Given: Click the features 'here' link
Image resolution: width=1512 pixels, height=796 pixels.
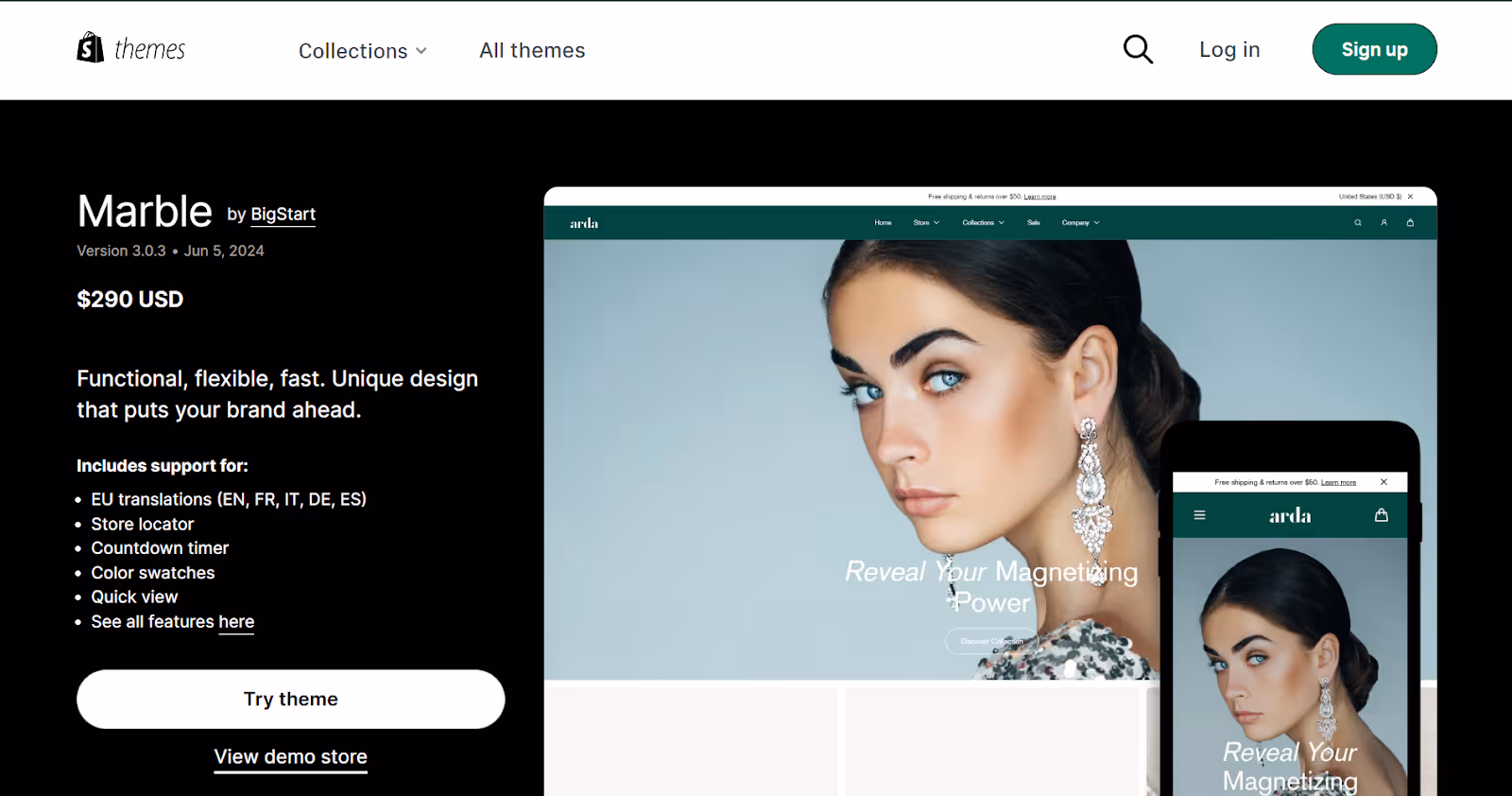Looking at the screenshot, I should 236,622.
